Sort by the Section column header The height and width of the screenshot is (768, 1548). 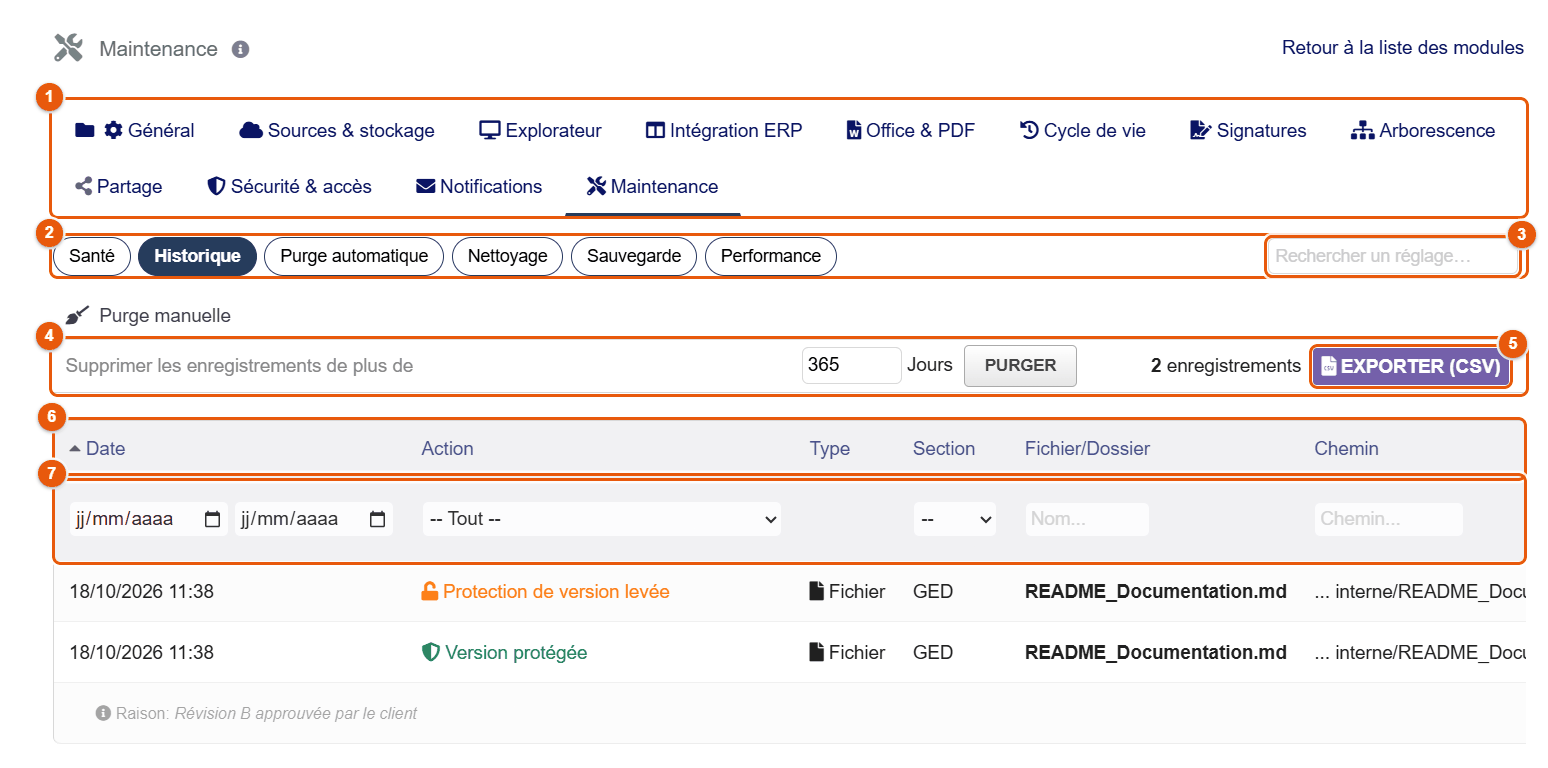click(x=944, y=449)
